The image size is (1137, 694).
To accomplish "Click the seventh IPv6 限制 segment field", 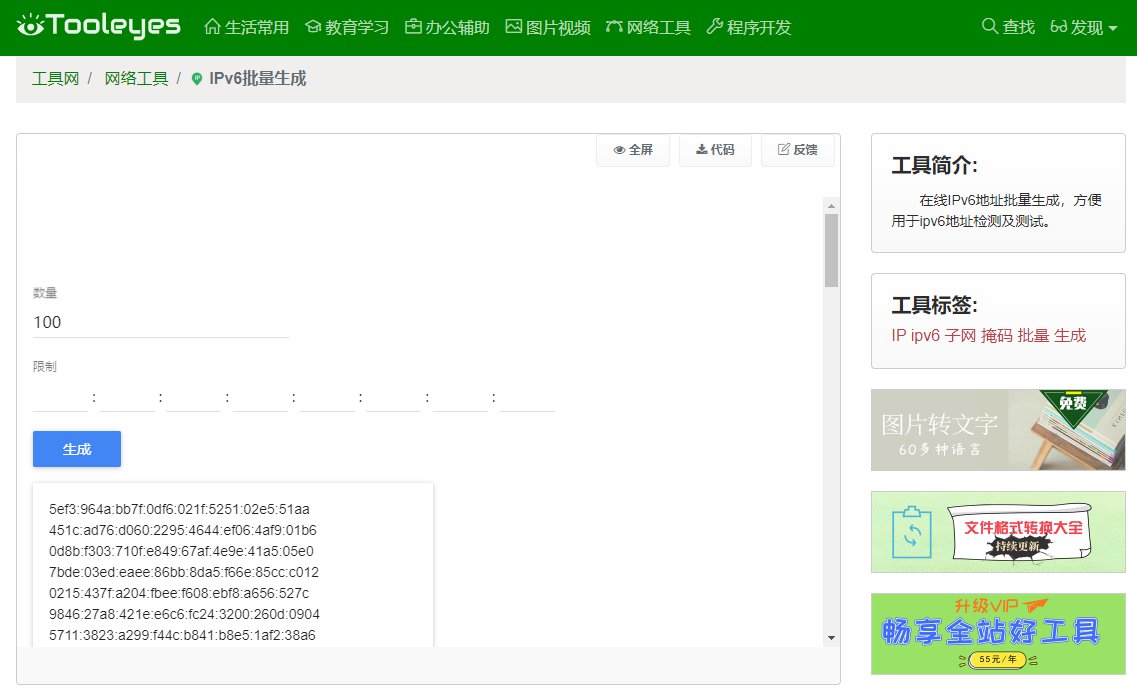I will [x=460, y=397].
